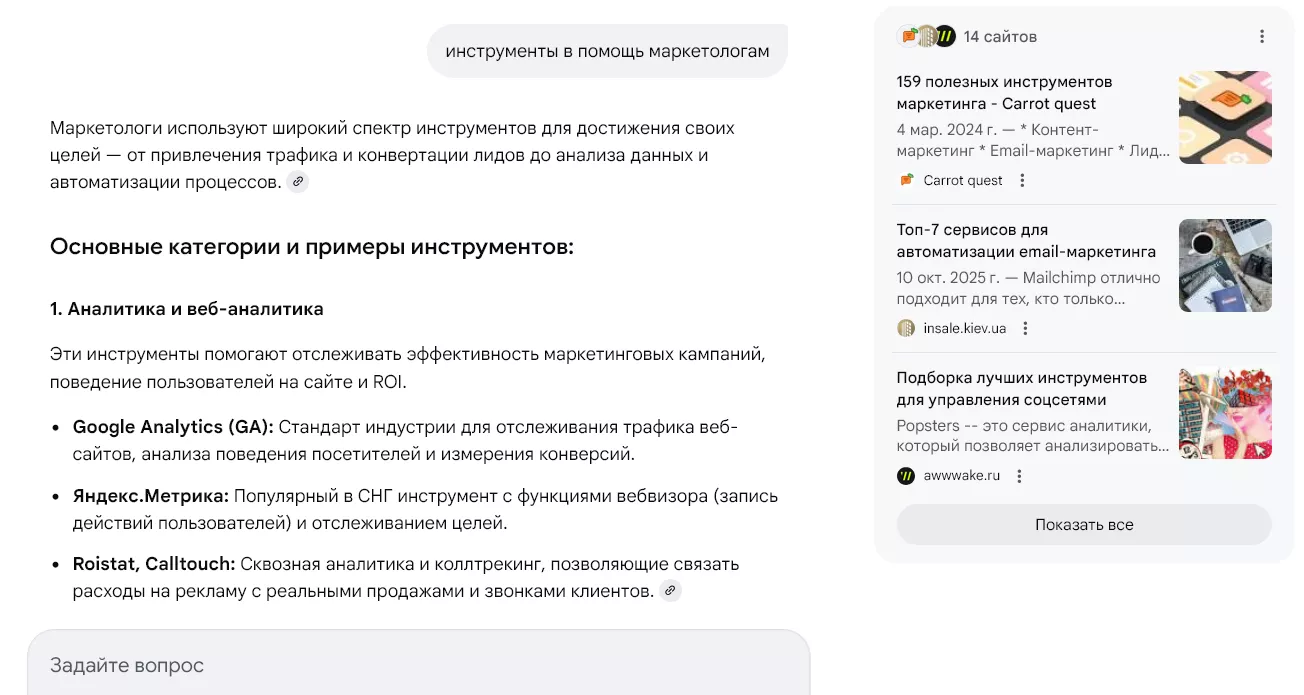This screenshot has width=1304, height=695.
Task: Open the options menu beside insale.kiev.ua
Action: 1026,328
